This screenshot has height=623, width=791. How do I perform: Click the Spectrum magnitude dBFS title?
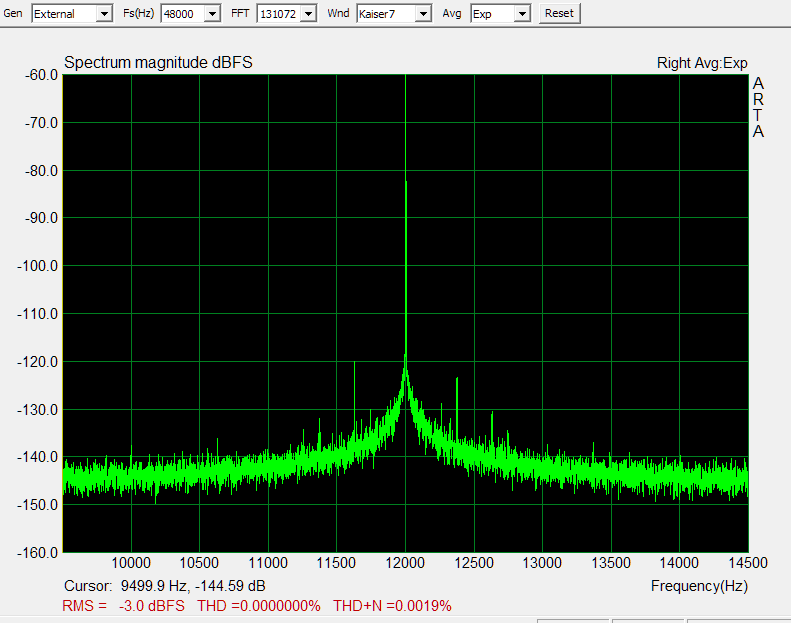click(x=158, y=63)
